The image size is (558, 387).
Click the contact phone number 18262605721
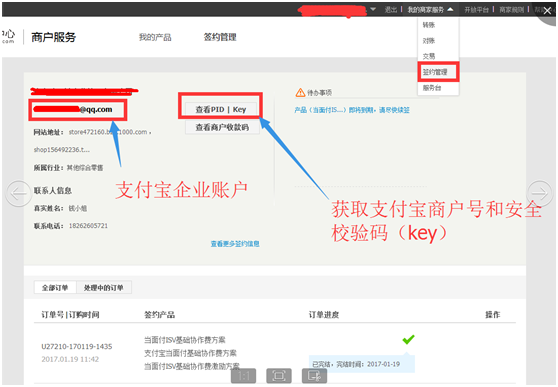tap(88, 226)
